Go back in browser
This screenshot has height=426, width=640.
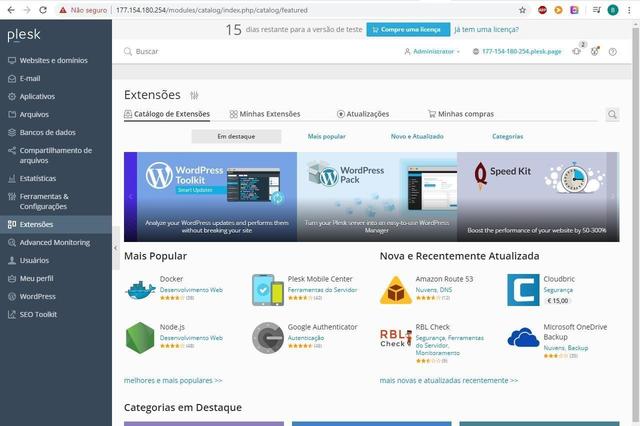(x=11, y=10)
